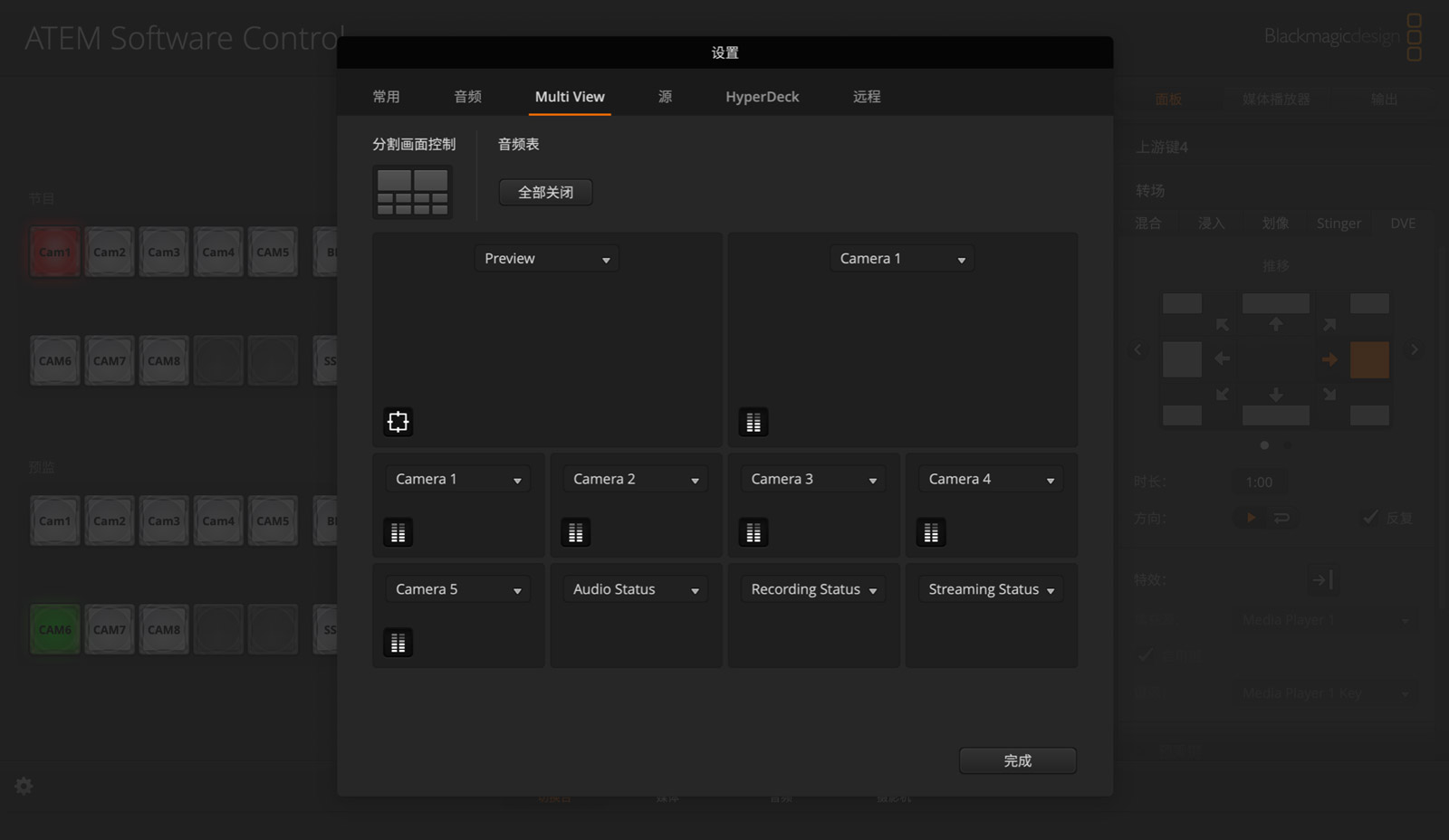This screenshot has width=1449, height=840.
Task: Select the flip-flop direction icon
Action: [1281, 518]
